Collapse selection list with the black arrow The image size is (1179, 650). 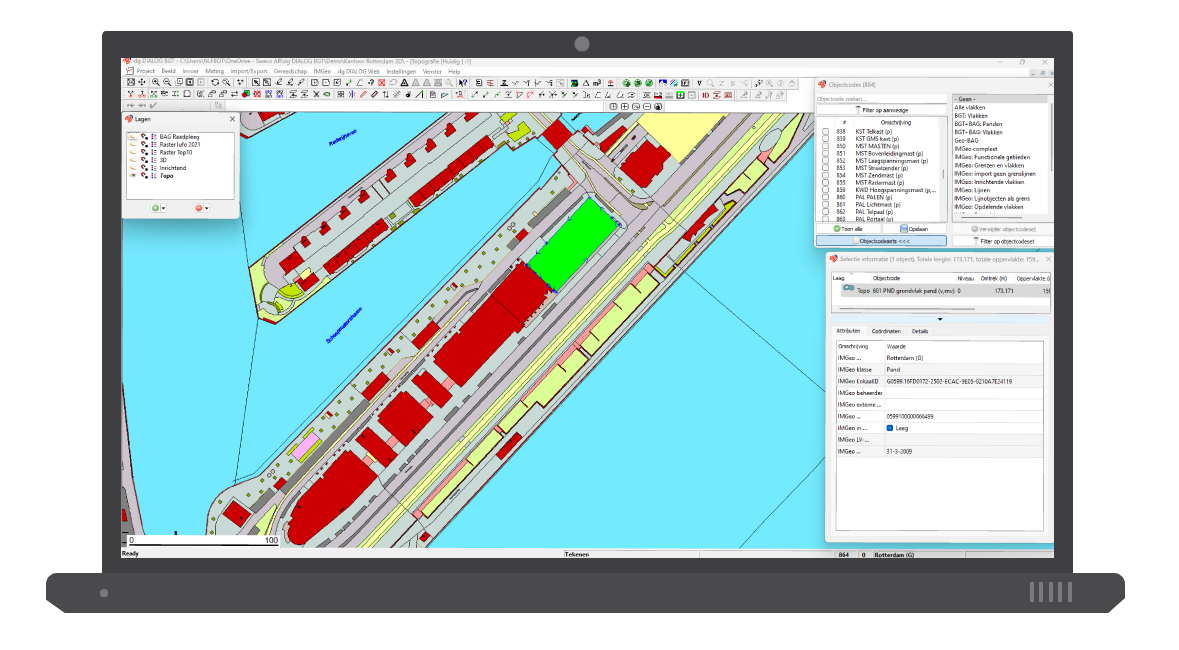938,319
